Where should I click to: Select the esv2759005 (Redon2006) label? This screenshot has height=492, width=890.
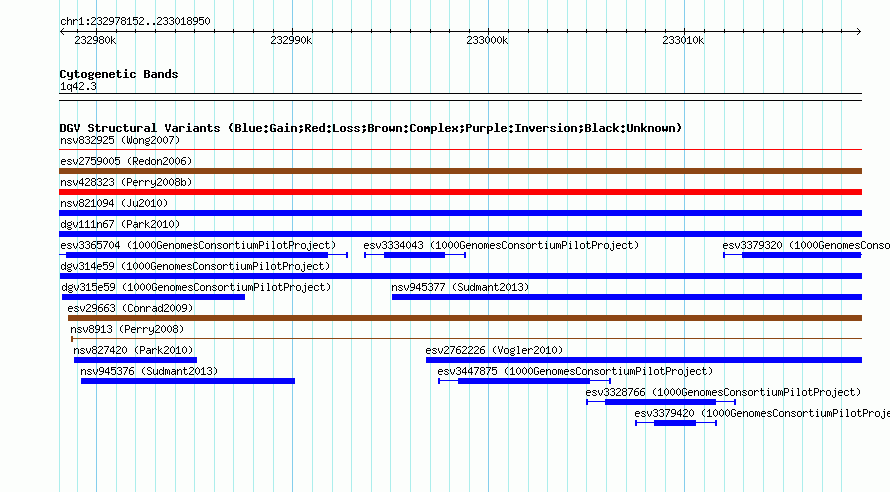click(x=126, y=161)
